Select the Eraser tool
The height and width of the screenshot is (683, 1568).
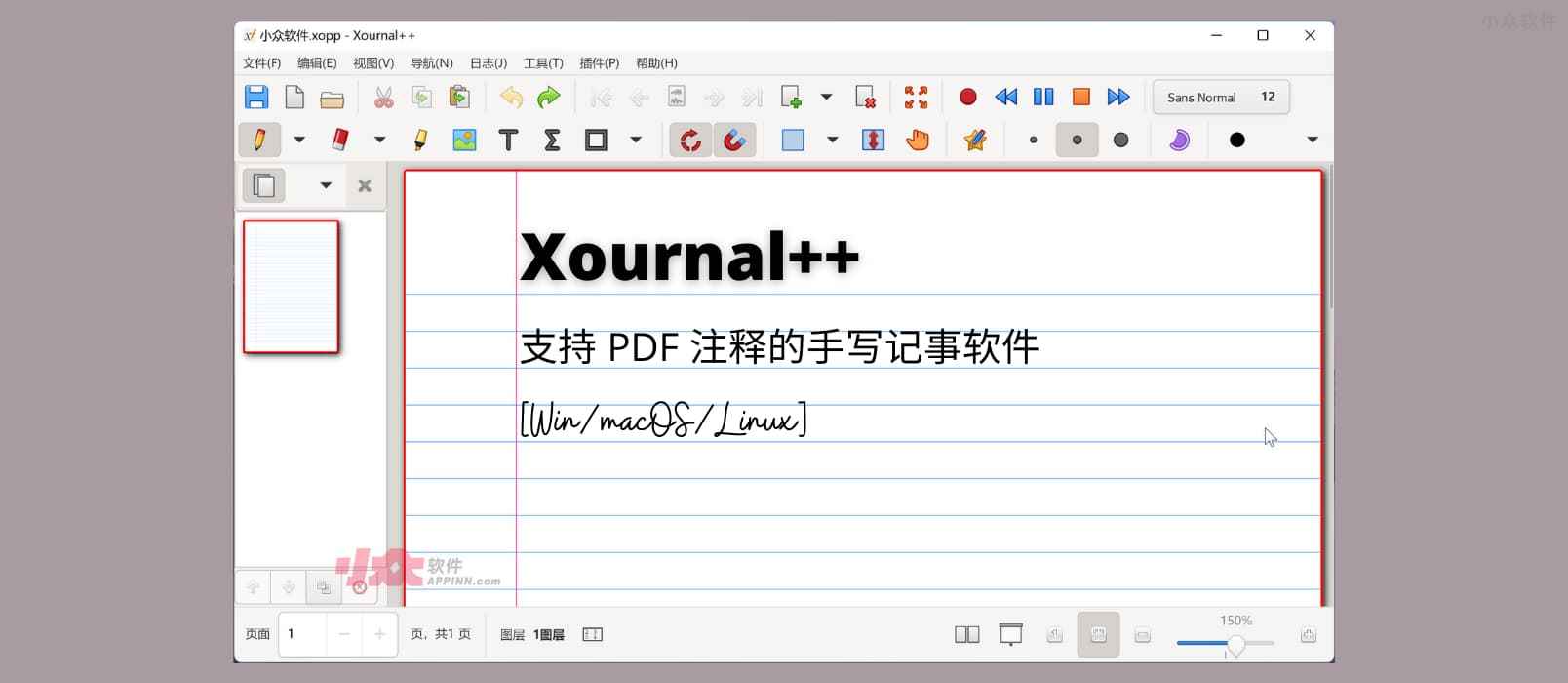pyautogui.click(x=339, y=140)
